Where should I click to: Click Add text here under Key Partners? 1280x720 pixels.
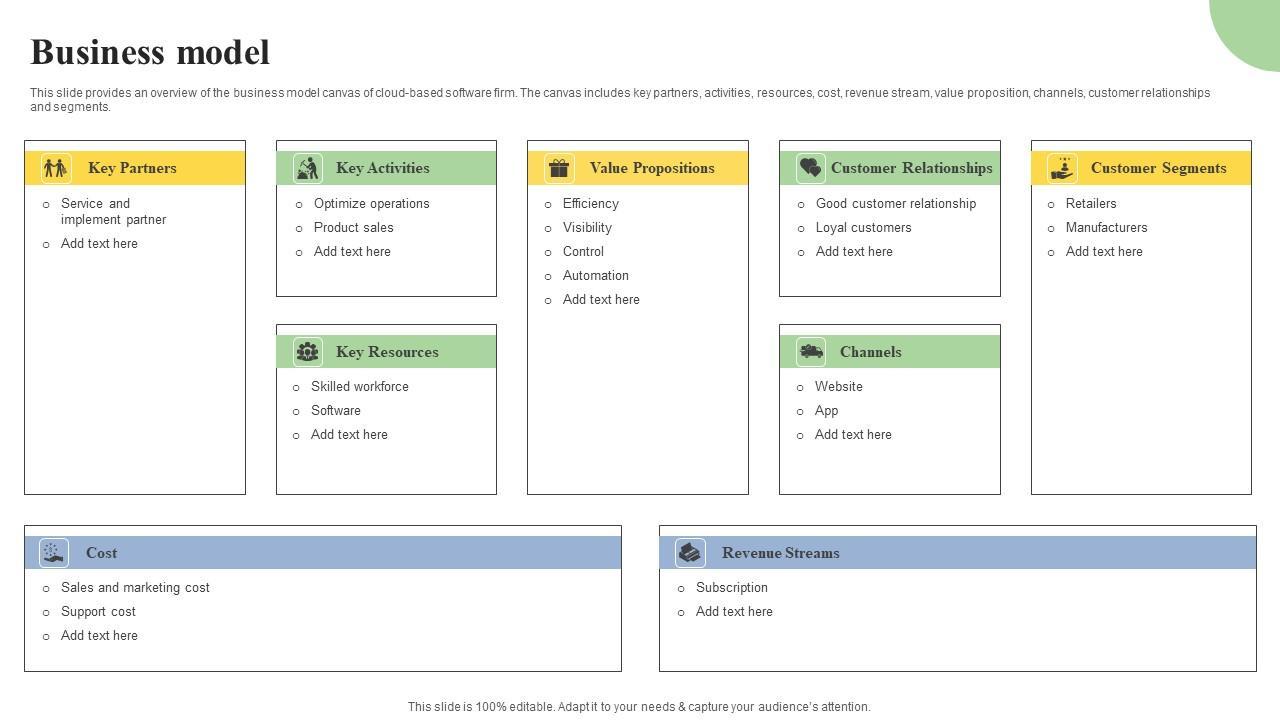99,244
